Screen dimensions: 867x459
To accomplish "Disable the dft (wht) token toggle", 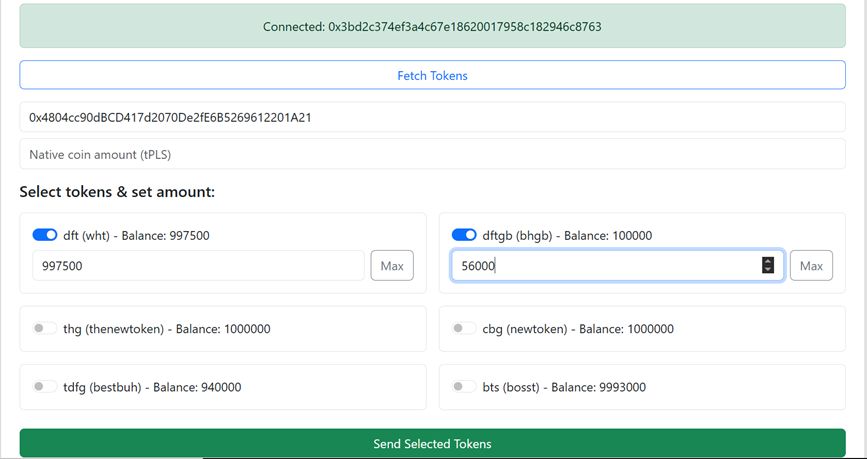I will tap(45, 235).
